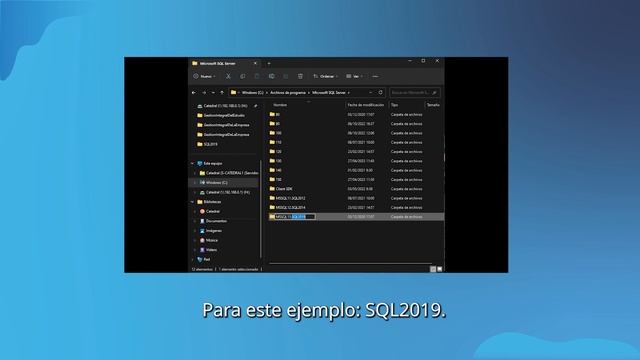This screenshot has height=360, width=640.
Task: Add a new tab with plus button
Action: 269,64
